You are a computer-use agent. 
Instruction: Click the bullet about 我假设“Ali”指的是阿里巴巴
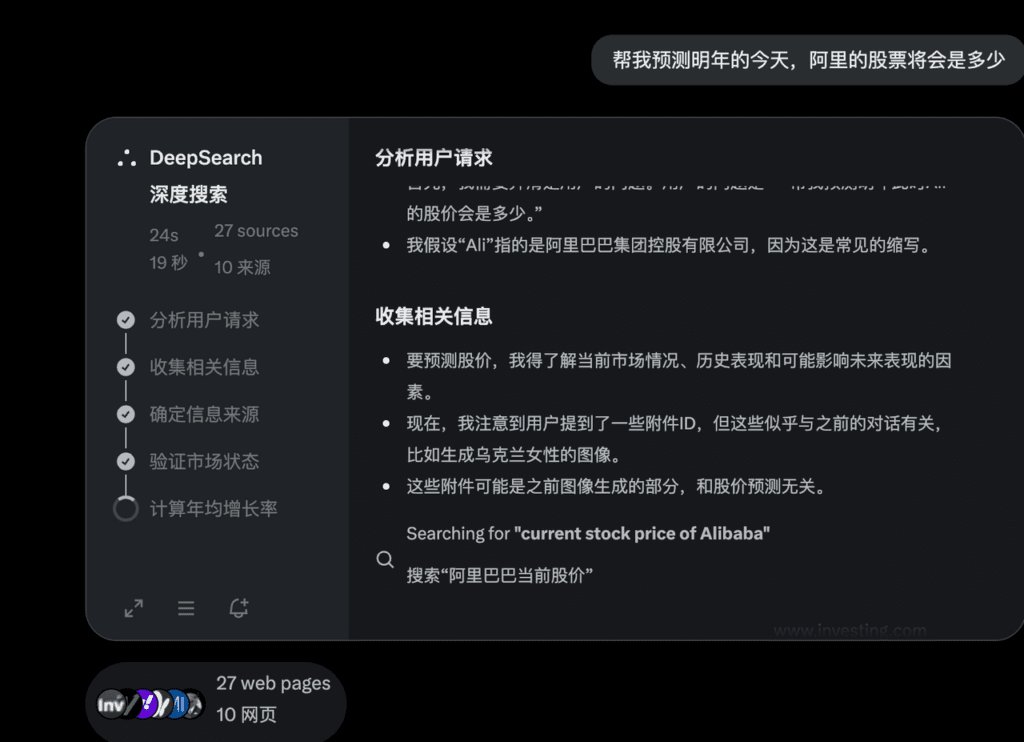pos(669,246)
